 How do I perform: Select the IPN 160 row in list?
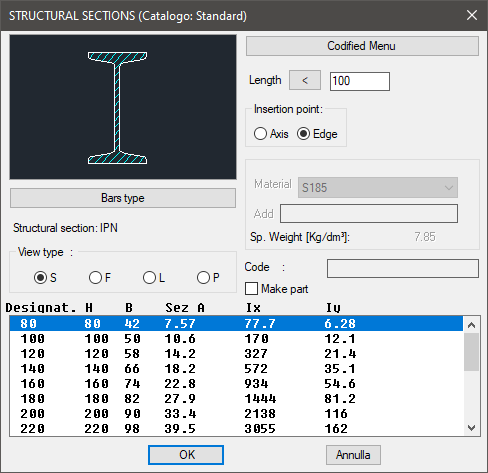[x=236, y=384]
